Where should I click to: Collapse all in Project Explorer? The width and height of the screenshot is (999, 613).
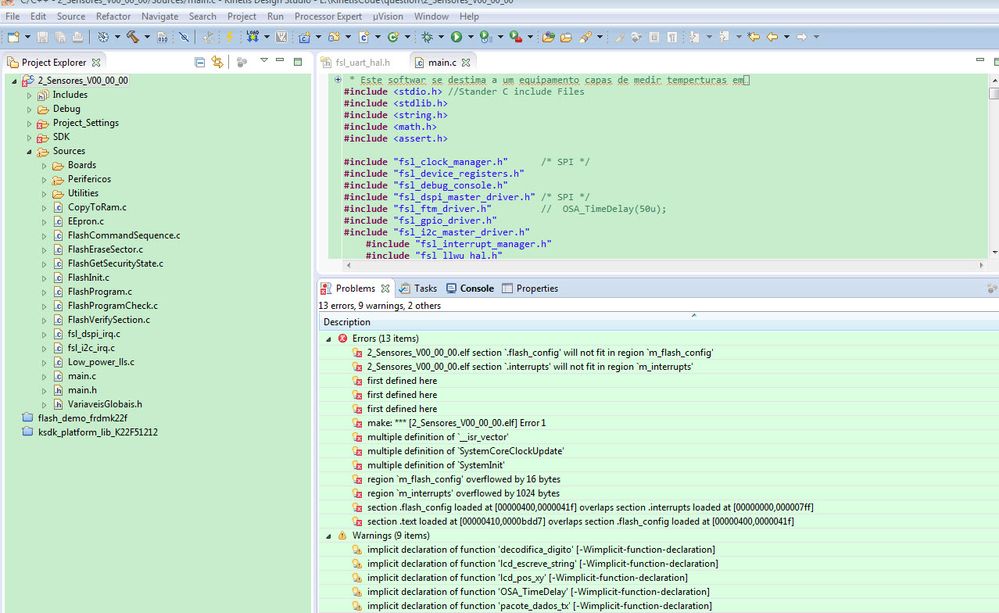pos(199,62)
